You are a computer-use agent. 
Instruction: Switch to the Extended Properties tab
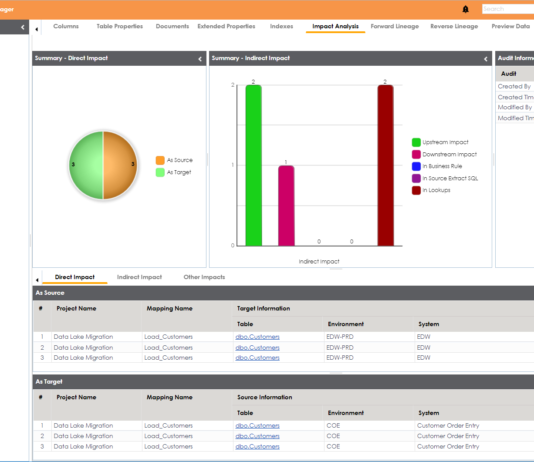pos(226,26)
